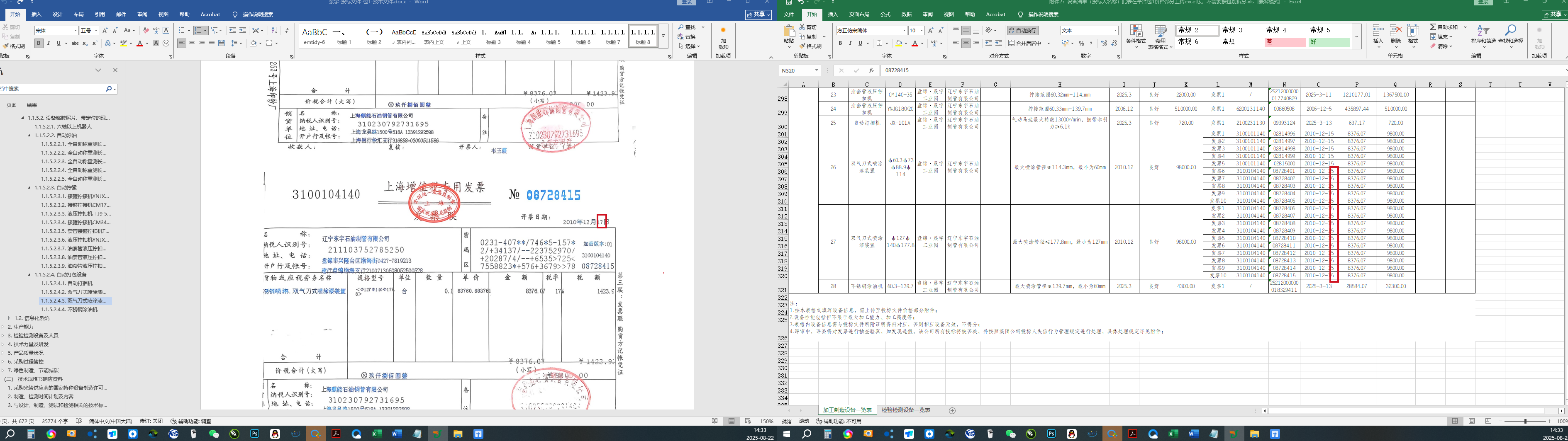
Task: Open Word's font size dropdown (五号)
Action: click(96, 30)
